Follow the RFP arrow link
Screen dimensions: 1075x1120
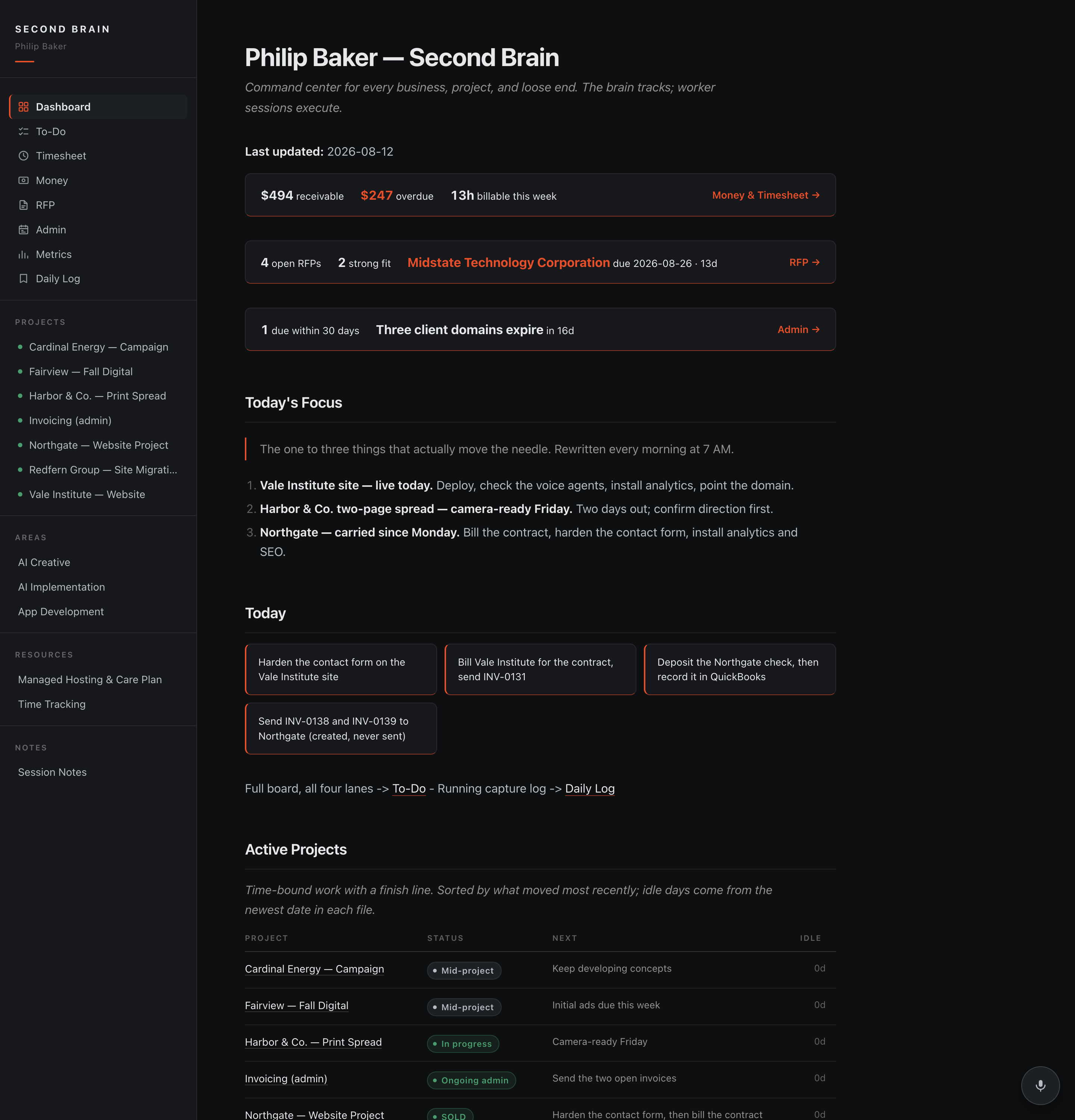[x=804, y=262]
